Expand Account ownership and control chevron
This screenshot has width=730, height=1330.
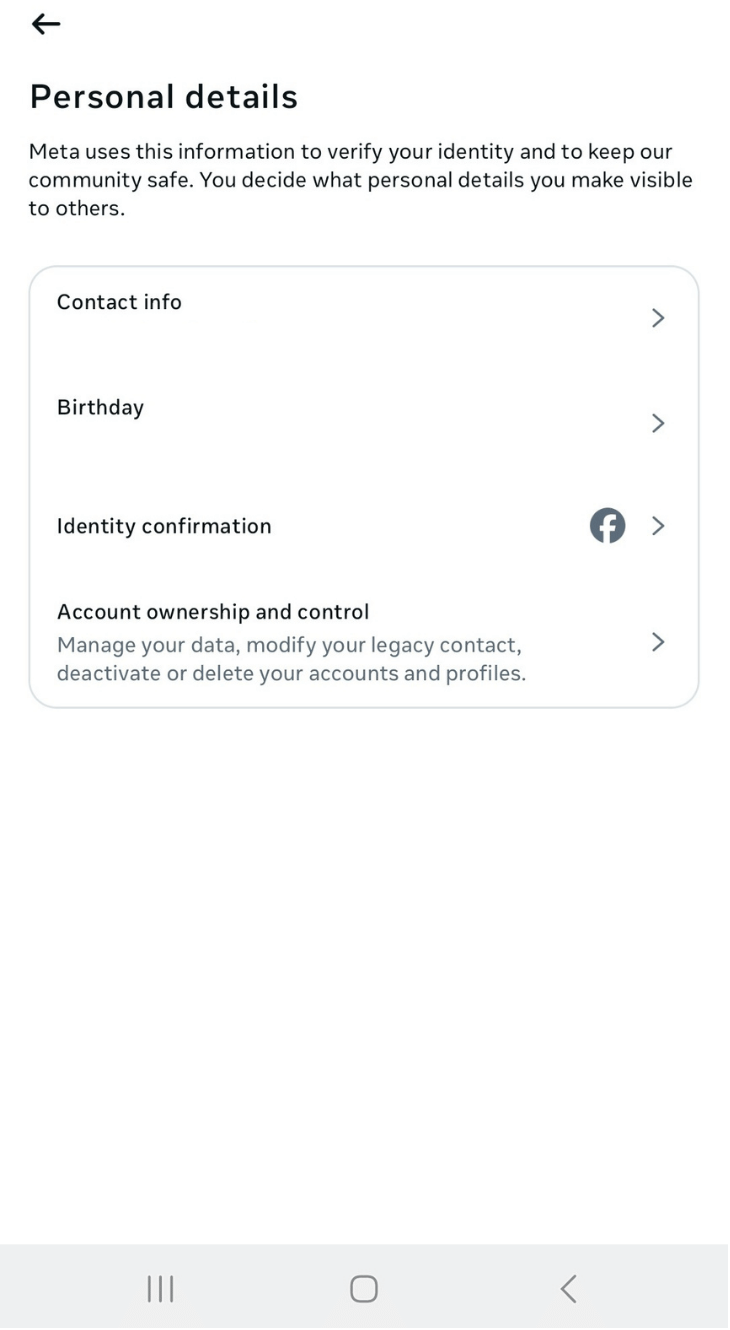pos(657,642)
